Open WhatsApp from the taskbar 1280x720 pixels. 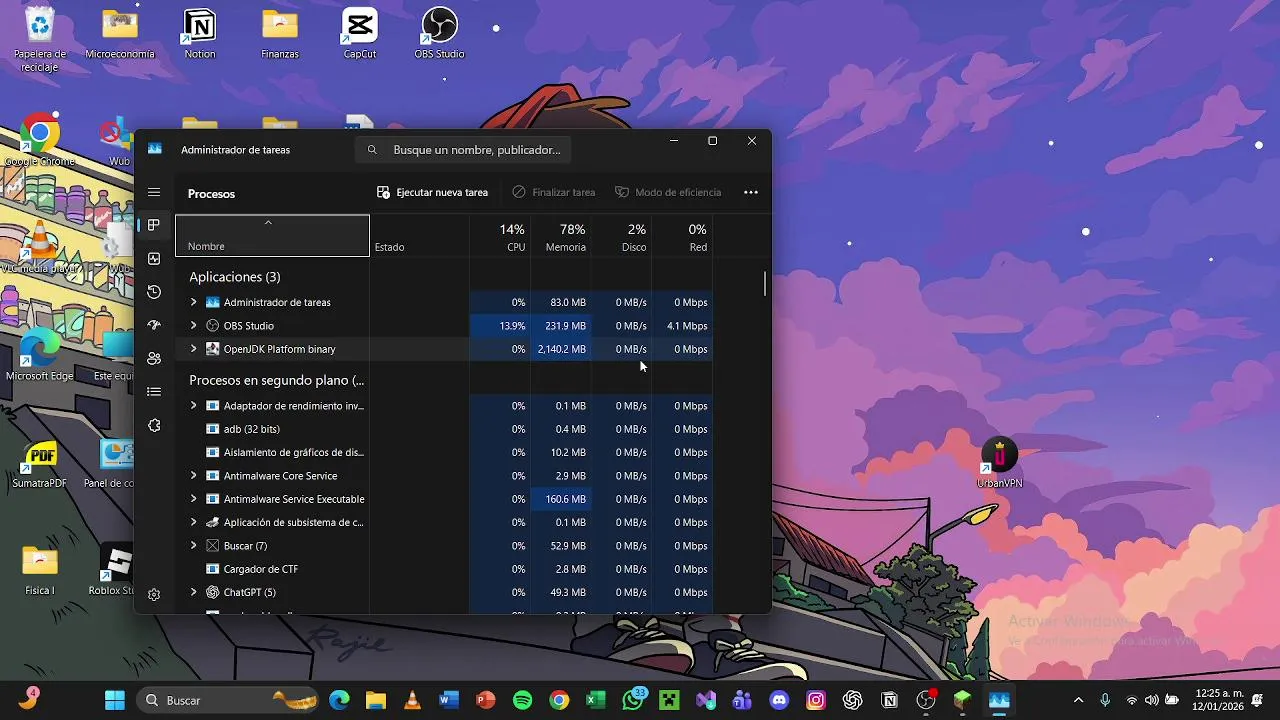tap(632, 700)
